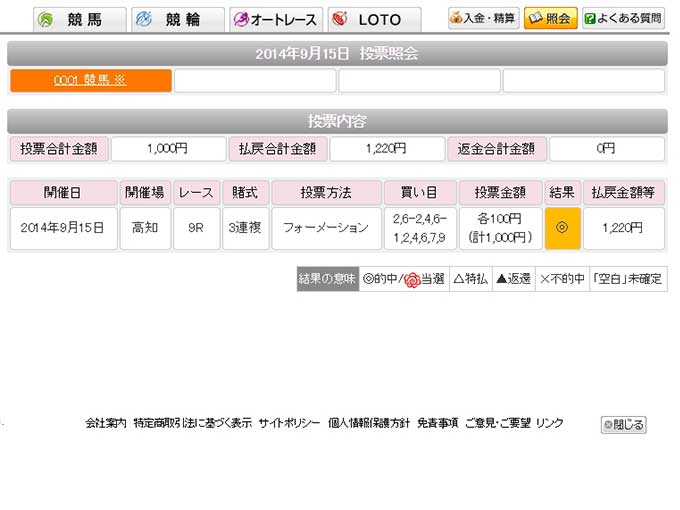680x510 pixels.
Task: Click the フォーメーション method cell
Action: [x=326, y=228]
